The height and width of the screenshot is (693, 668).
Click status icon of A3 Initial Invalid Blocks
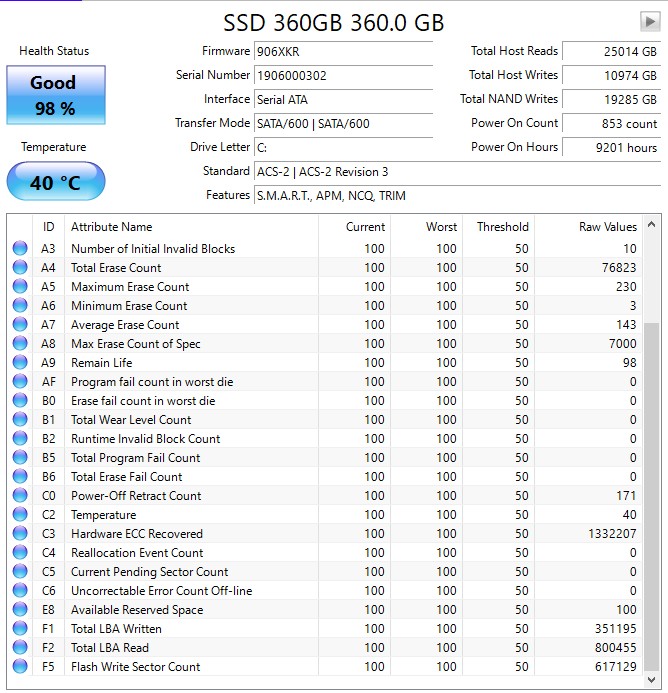(x=20, y=248)
